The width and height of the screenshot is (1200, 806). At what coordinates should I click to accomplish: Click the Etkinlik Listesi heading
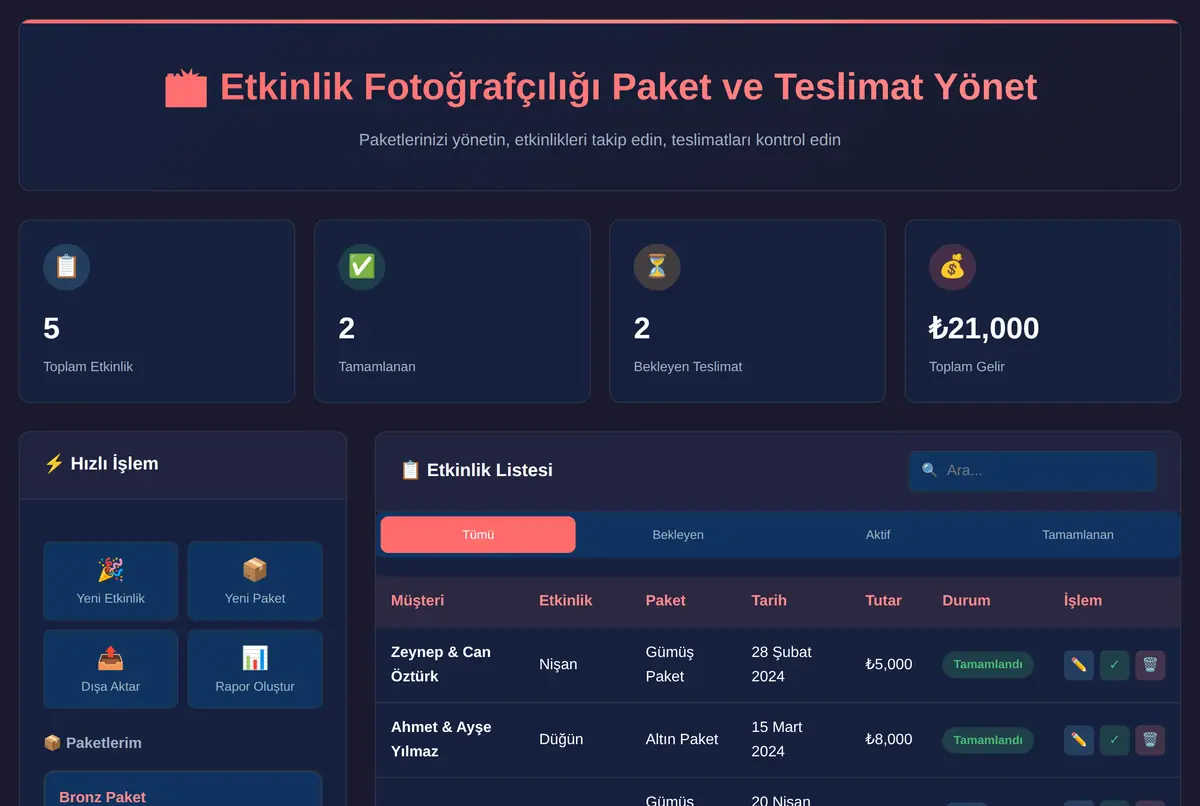490,470
